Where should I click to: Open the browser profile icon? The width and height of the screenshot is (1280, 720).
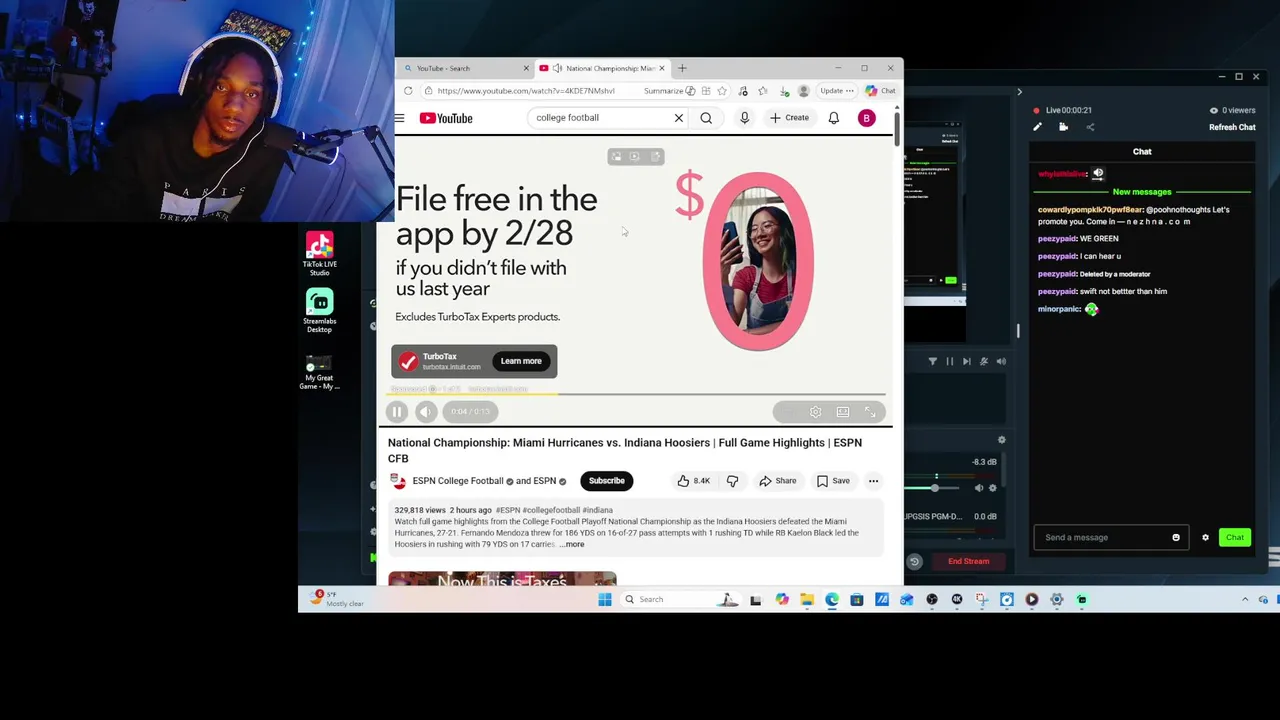[803, 91]
